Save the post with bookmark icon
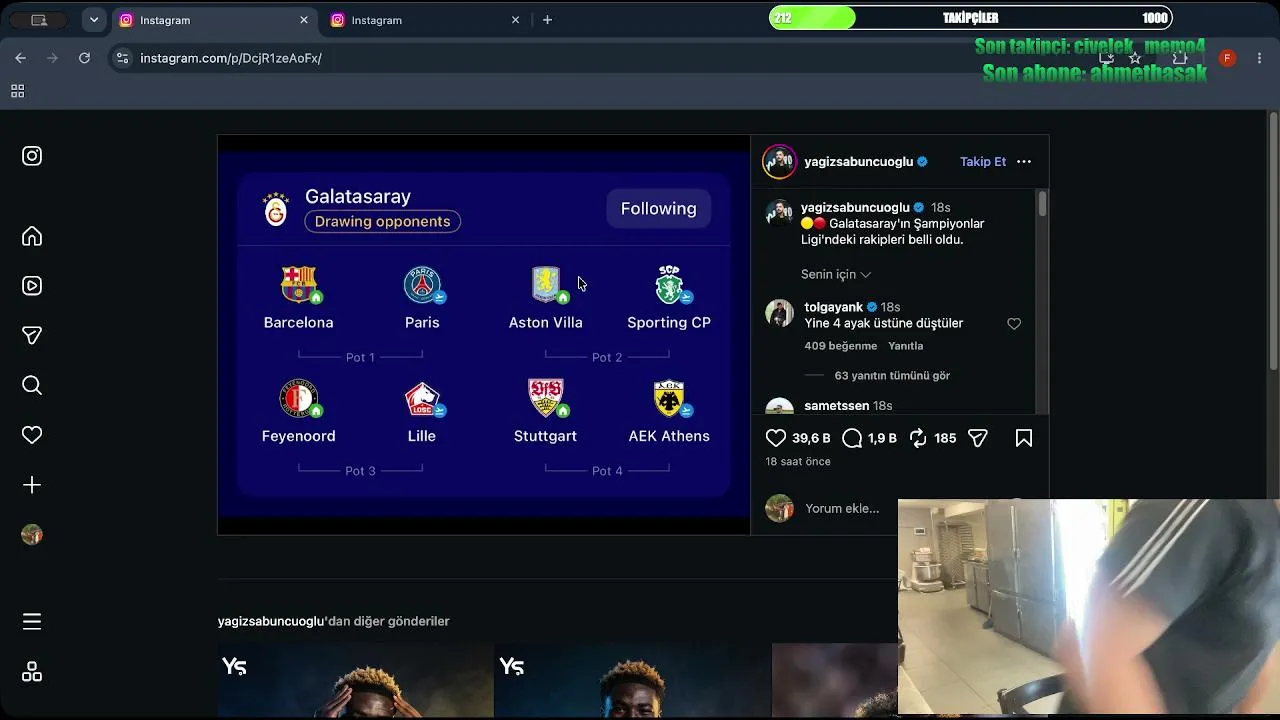 click(x=1024, y=438)
